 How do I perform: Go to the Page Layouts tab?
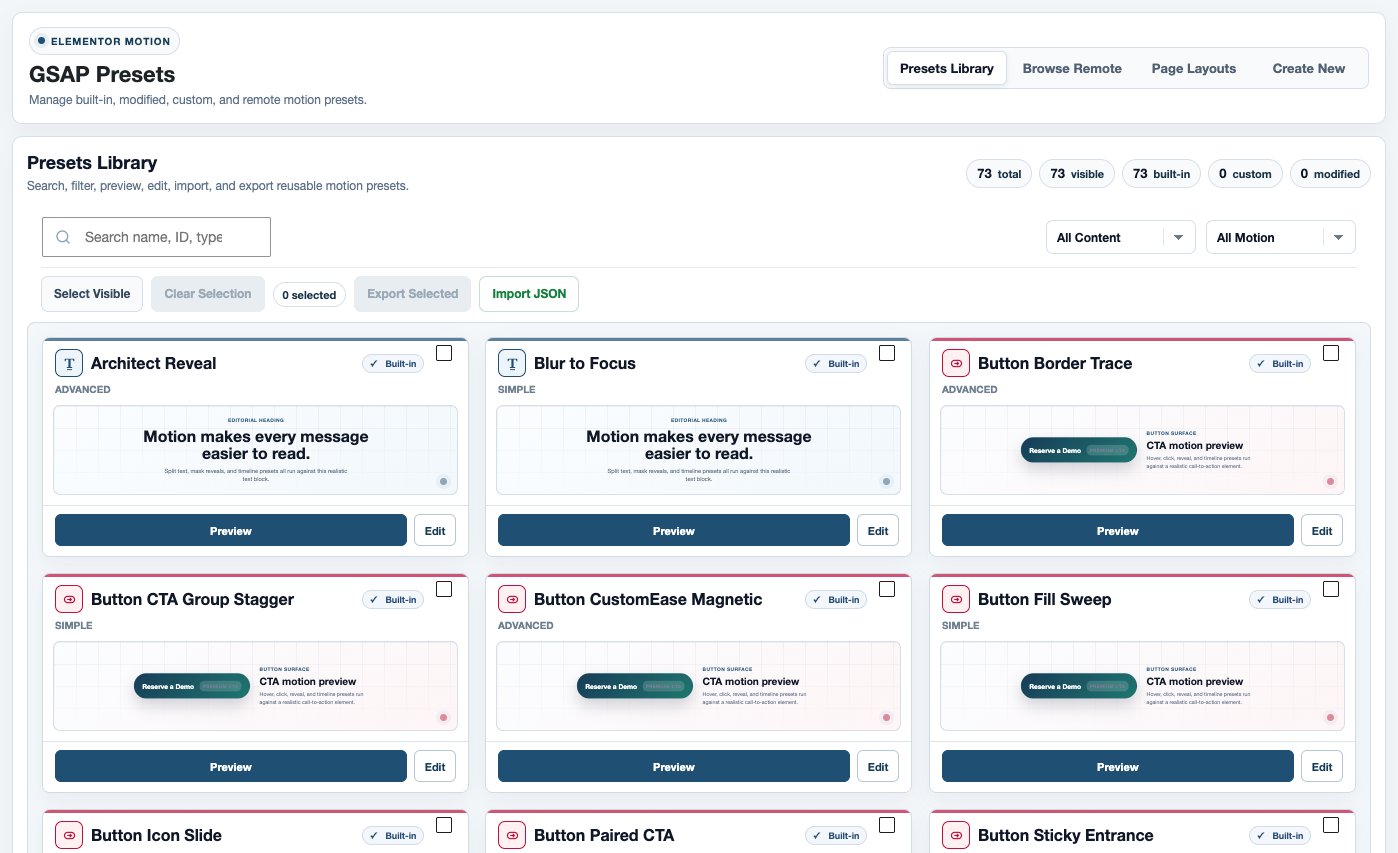pos(1194,68)
